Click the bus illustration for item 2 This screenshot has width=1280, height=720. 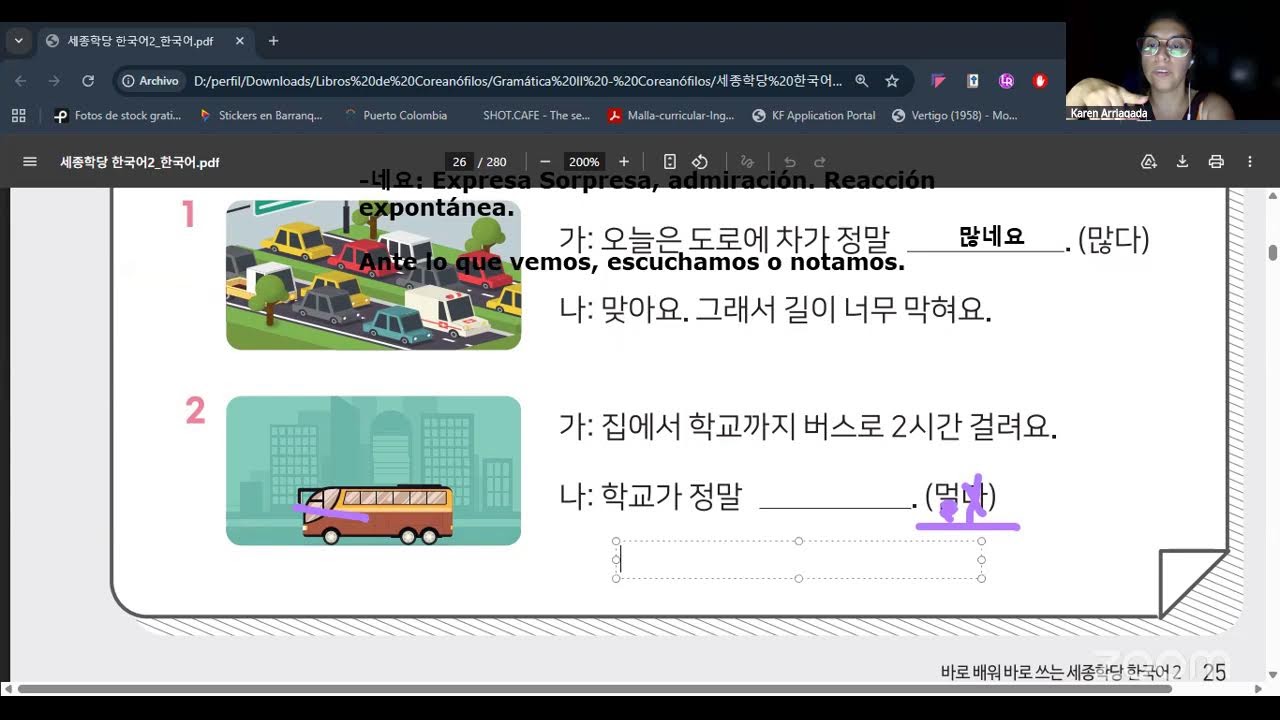[373, 471]
